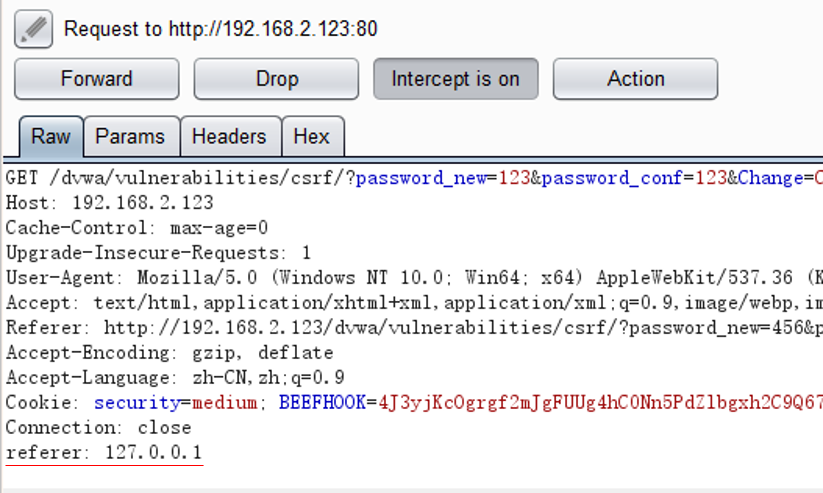Screen dimensions: 823x493
Task: Toggle the 'Intercept is on' button
Action: click(x=455, y=79)
